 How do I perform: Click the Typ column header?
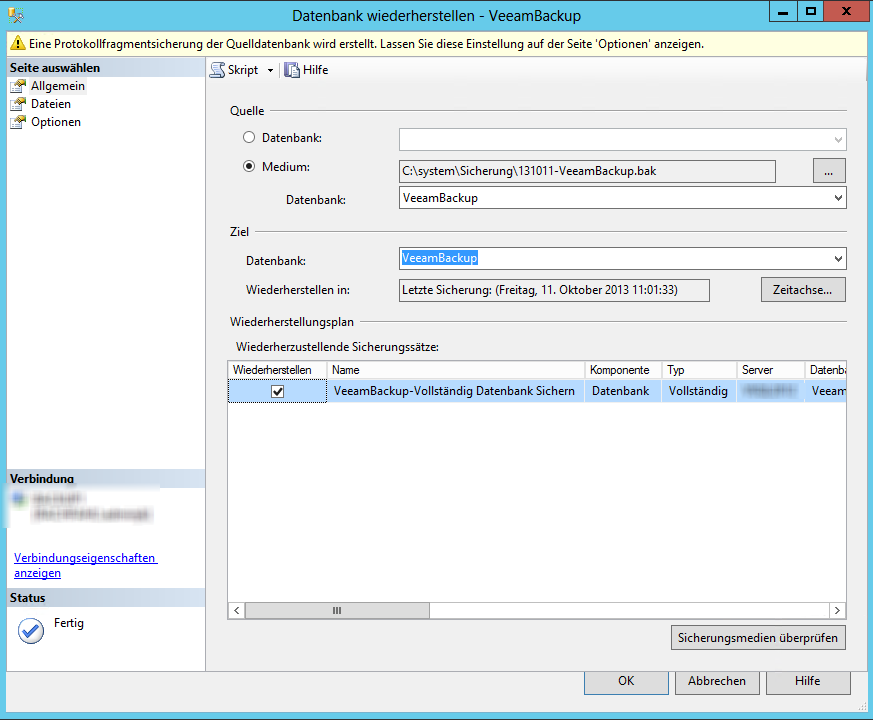point(699,370)
